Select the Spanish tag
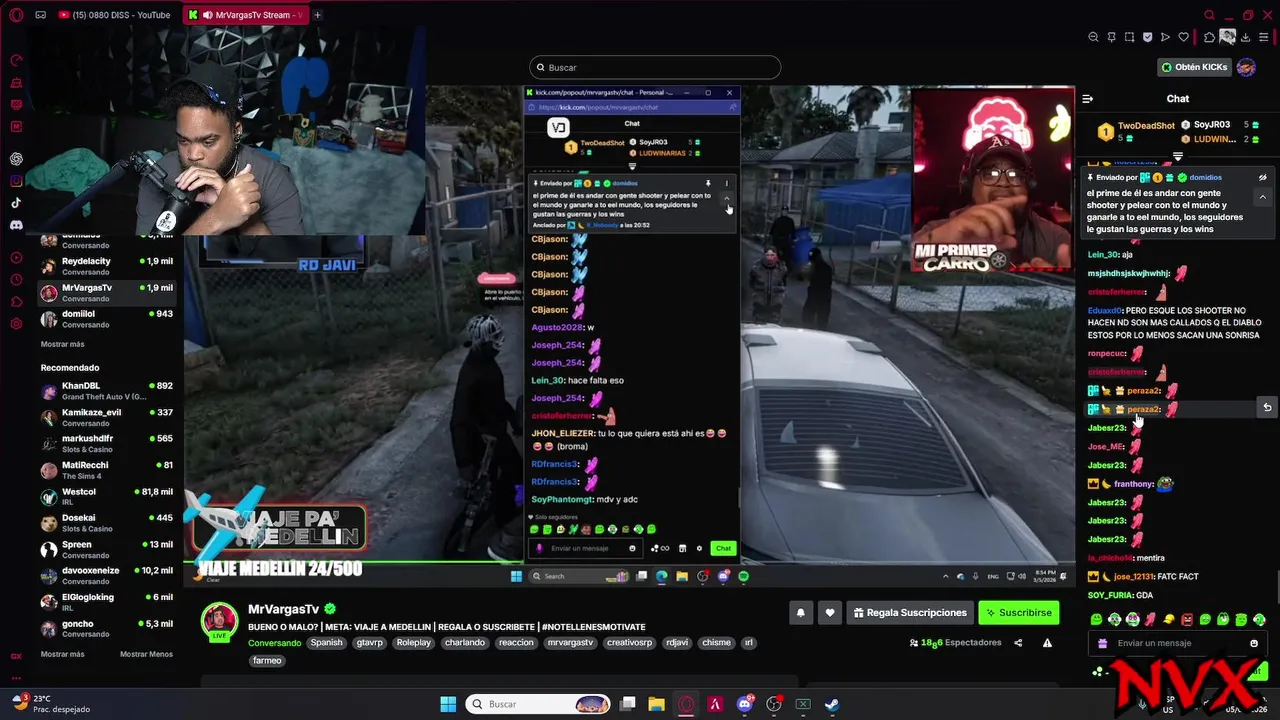Viewport: 1280px width, 720px height. 326,643
